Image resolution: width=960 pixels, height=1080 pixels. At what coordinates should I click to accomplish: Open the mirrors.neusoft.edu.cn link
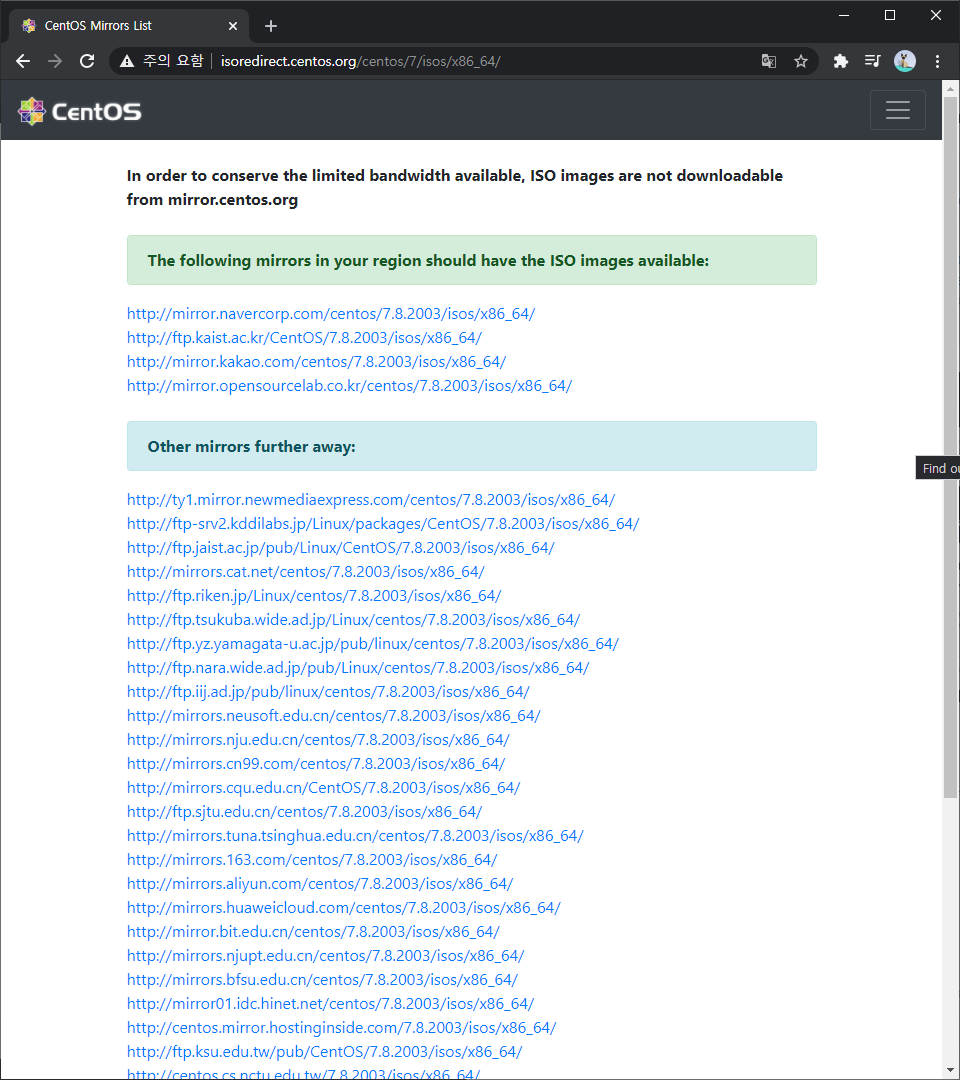pos(333,716)
